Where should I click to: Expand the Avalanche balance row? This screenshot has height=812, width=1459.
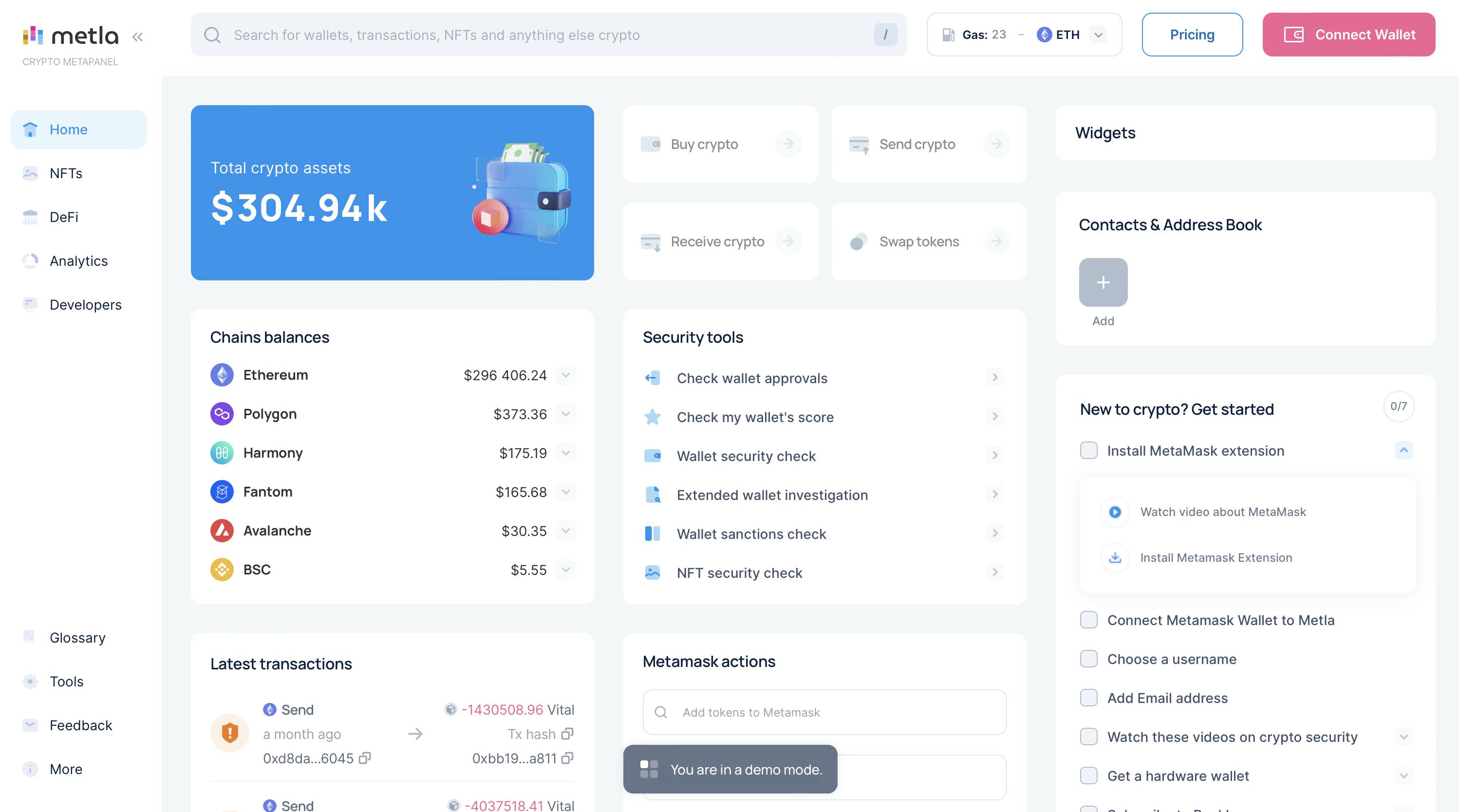point(565,531)
